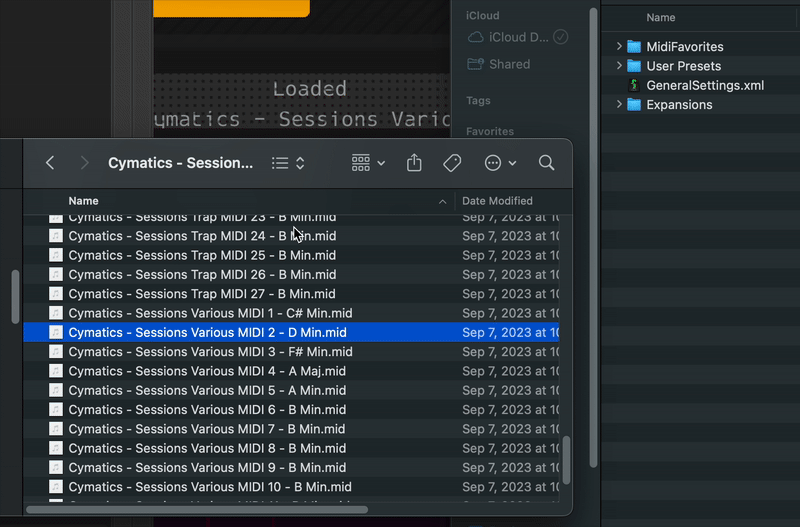Click the Favorites sidebar section heading

click(x=490, y=131)
